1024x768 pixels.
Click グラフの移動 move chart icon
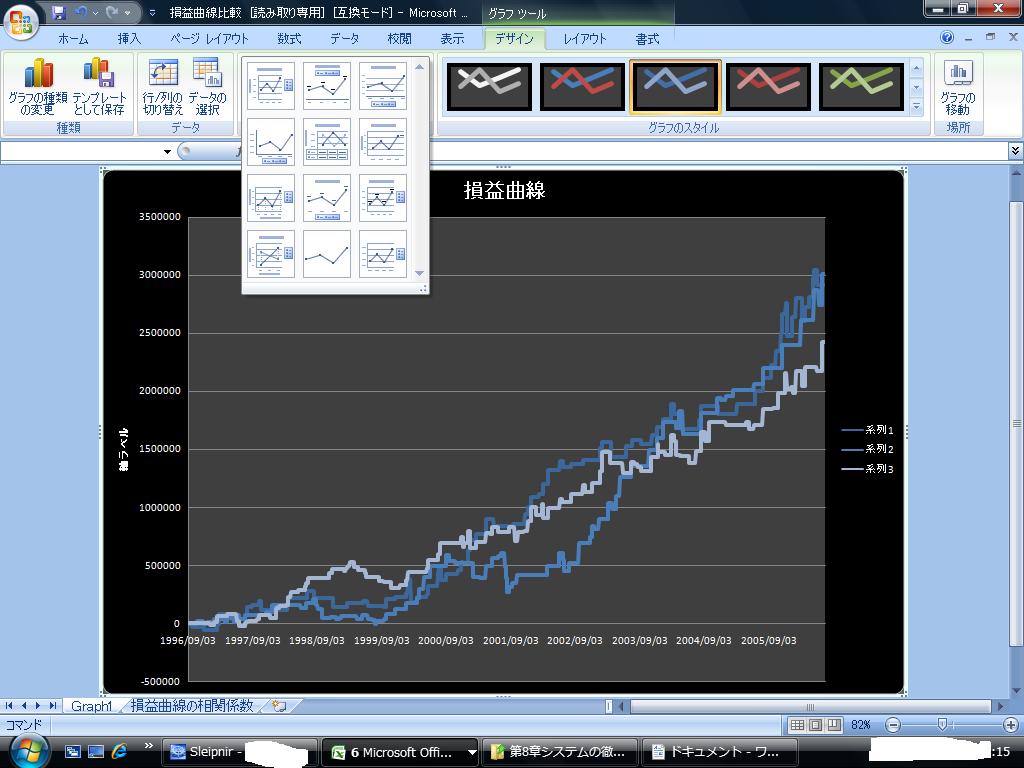pos(958,86)
